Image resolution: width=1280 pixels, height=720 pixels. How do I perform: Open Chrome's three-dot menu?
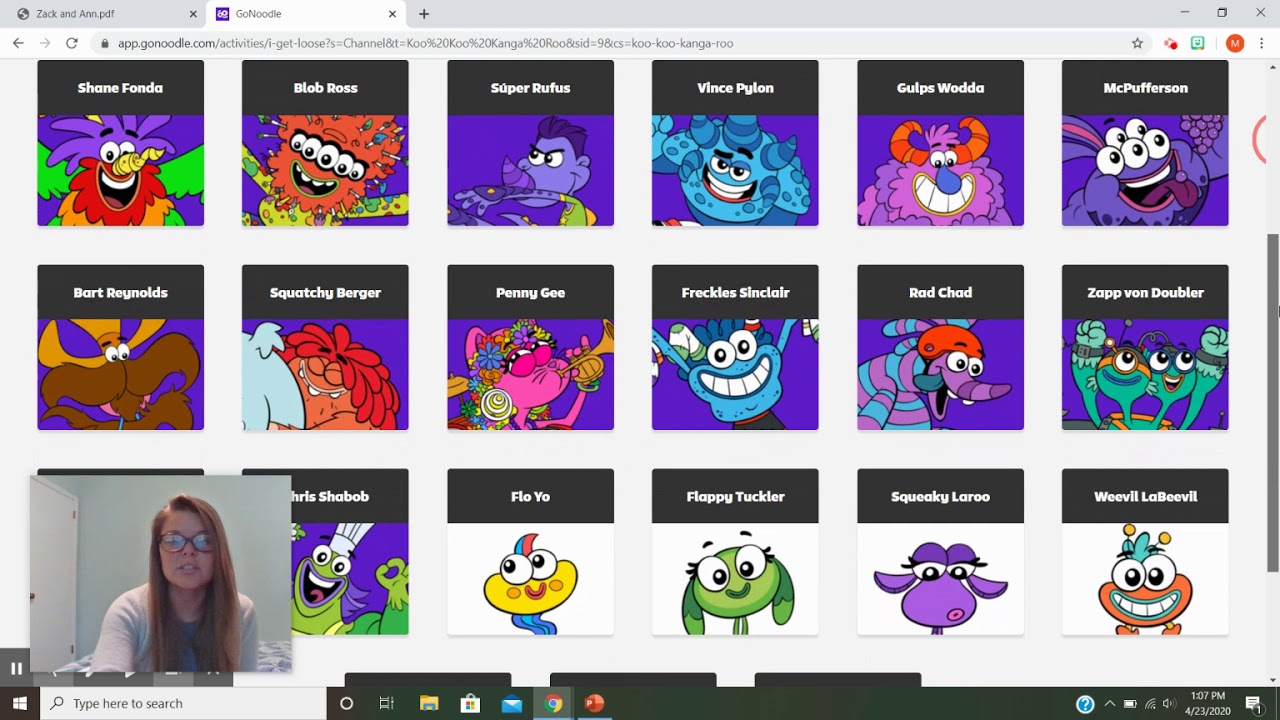point(1262,43)
